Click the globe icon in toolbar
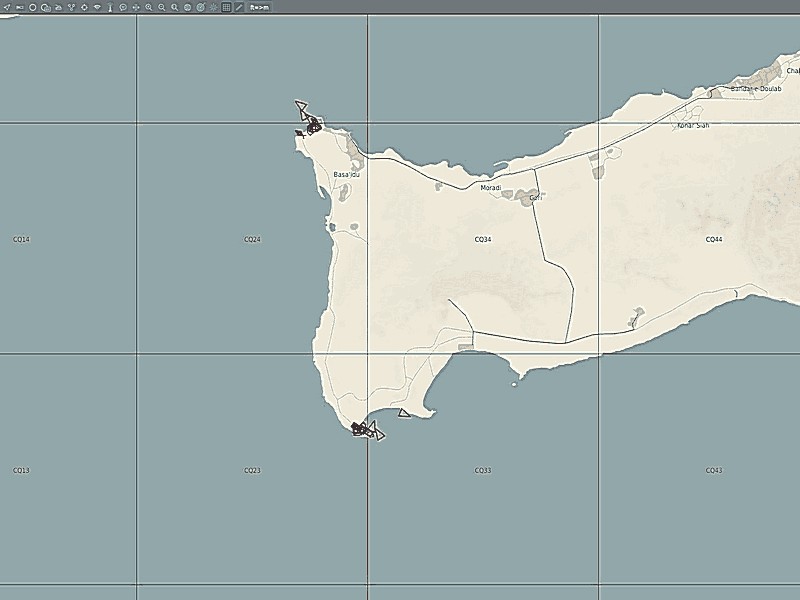 click(x=188, y=7)
